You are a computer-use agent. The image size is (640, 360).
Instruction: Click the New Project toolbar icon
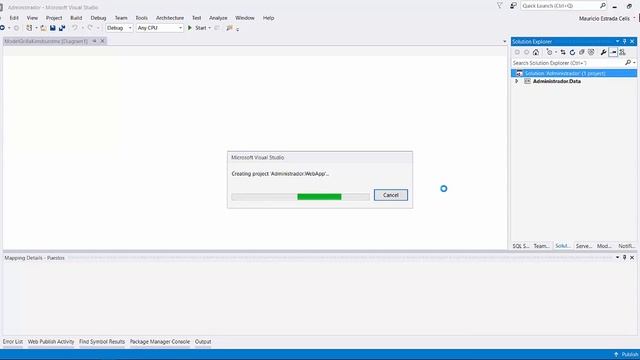(x=29, y=28)
